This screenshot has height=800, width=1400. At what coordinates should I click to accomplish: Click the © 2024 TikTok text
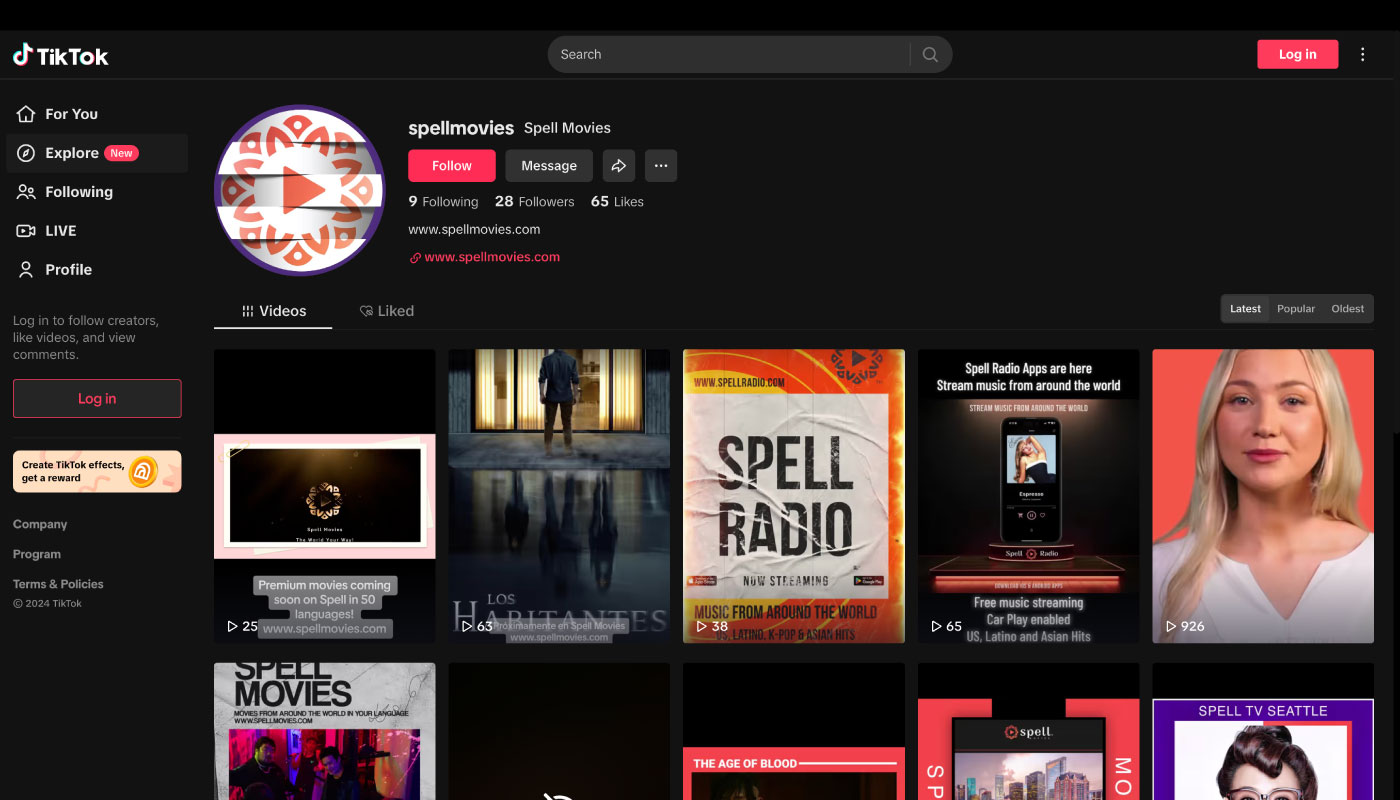click(47, 604)
